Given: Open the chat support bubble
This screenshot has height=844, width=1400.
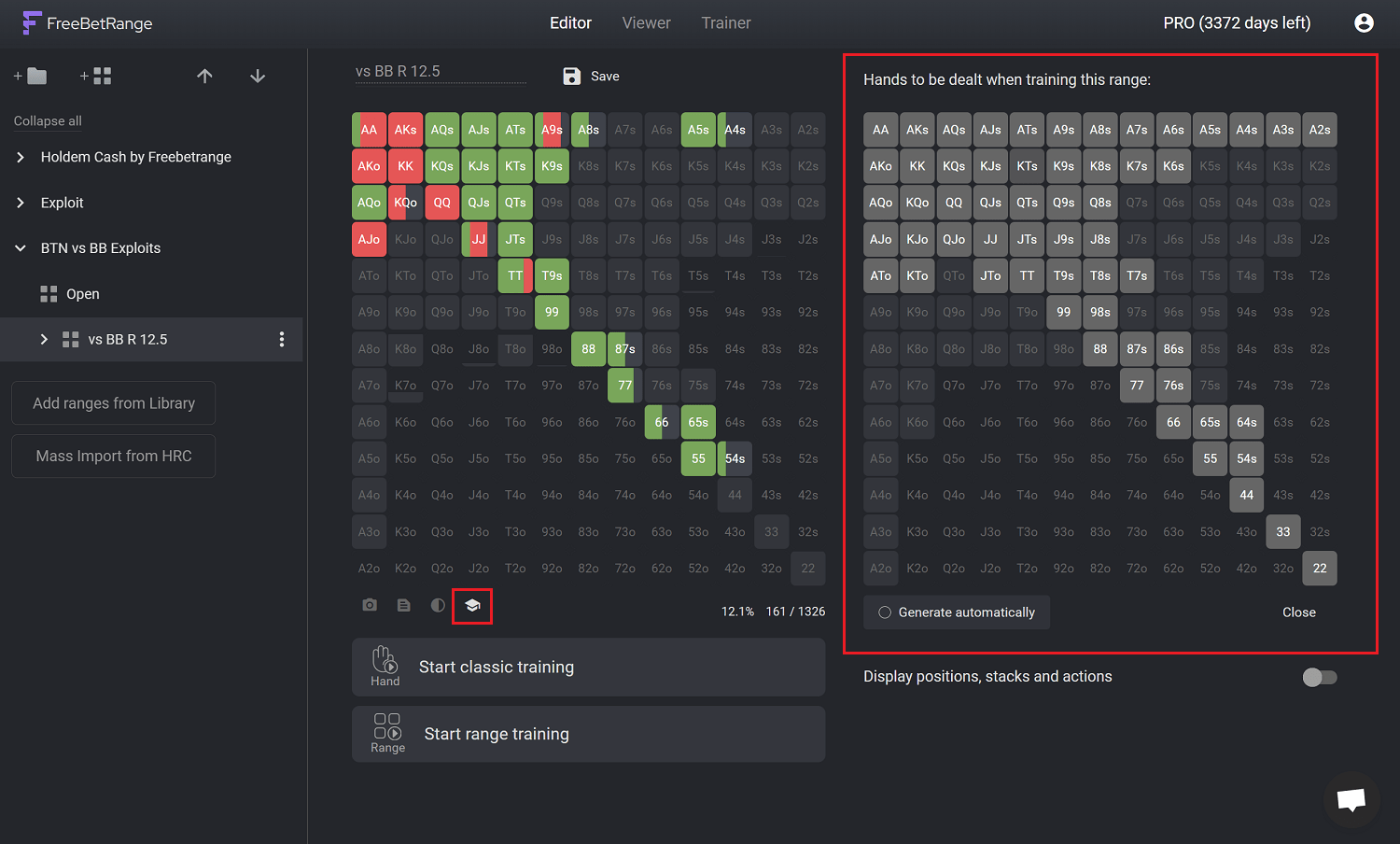Looking at the screenshot, I should click(1351, 799).
